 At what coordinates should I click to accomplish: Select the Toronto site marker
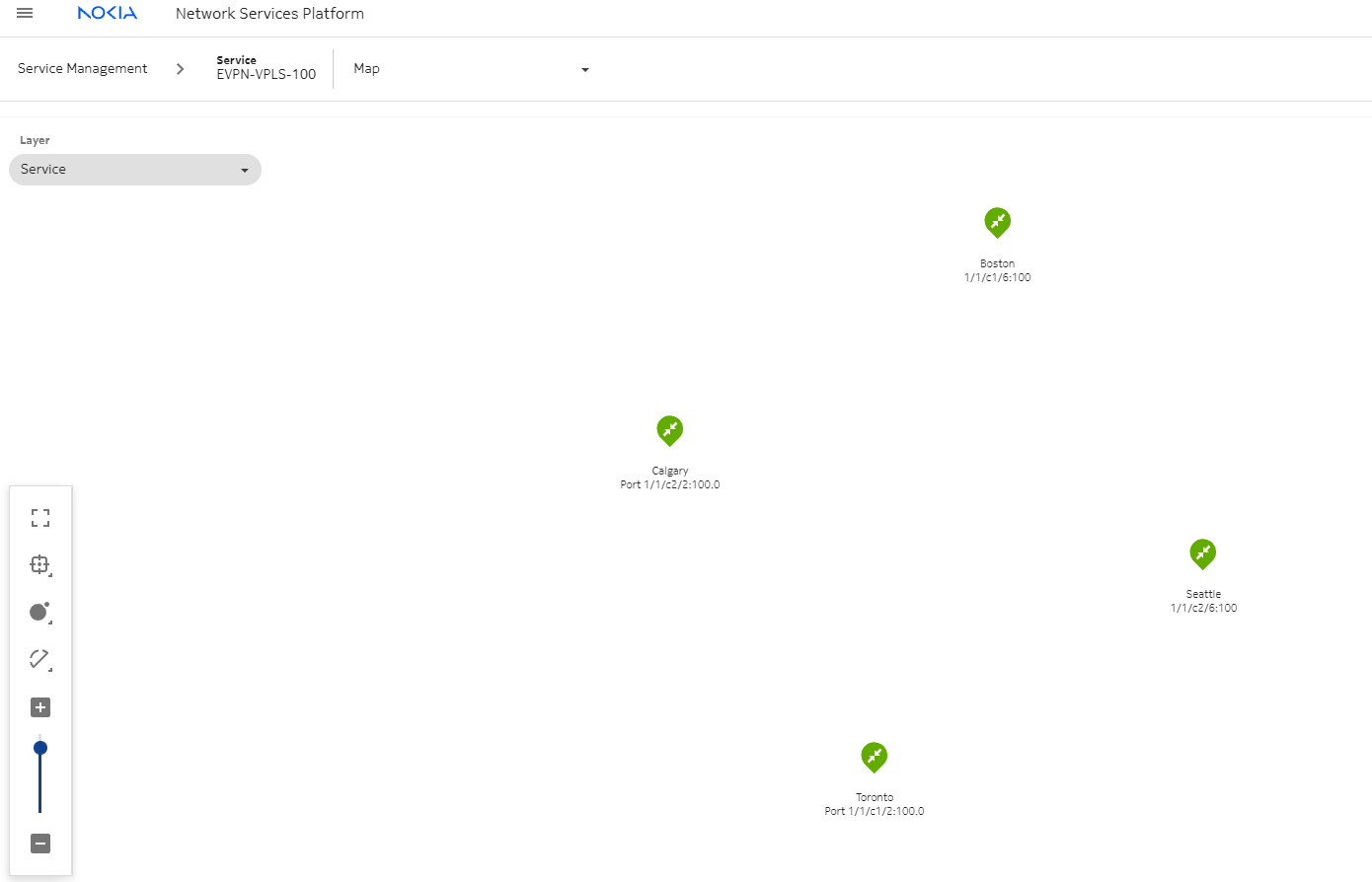(874, 757)
